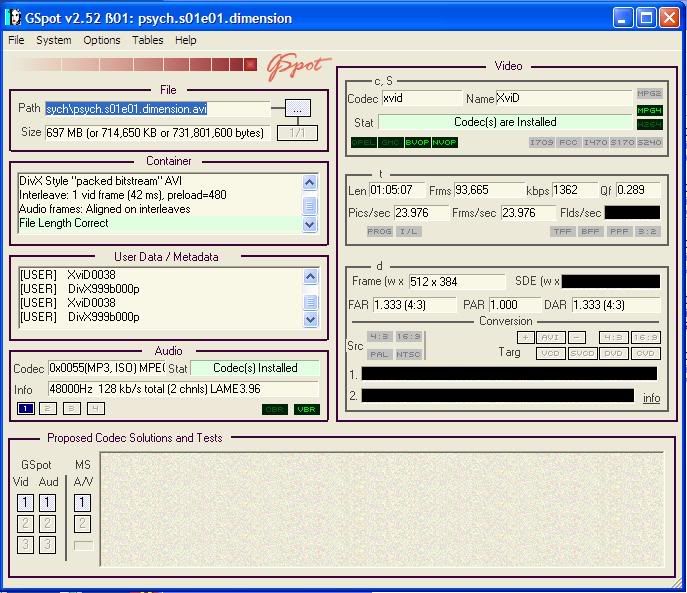Click the 1/1 file counter button

[x=297, y=133]
